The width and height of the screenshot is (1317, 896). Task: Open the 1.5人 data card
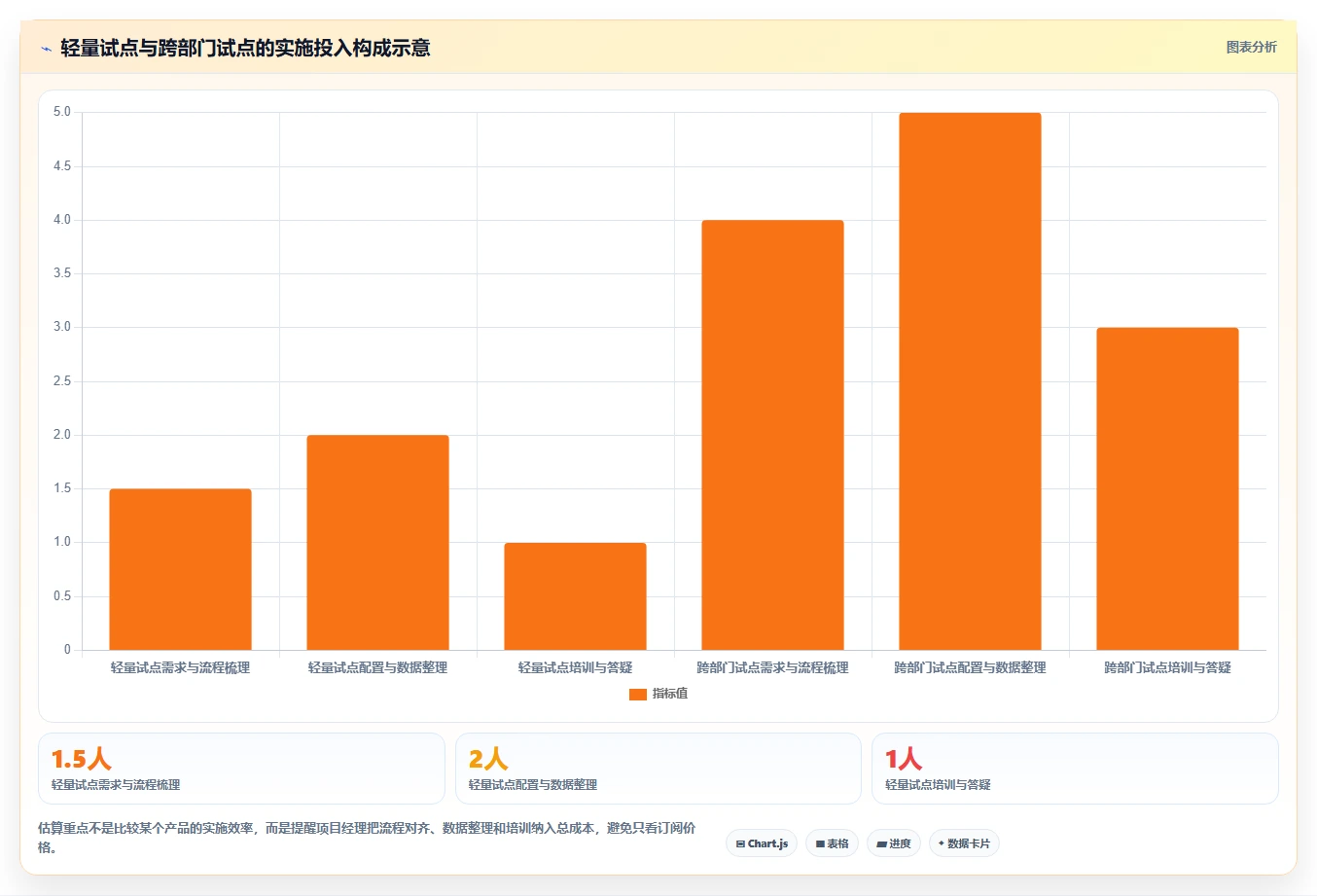click(241, 769)
